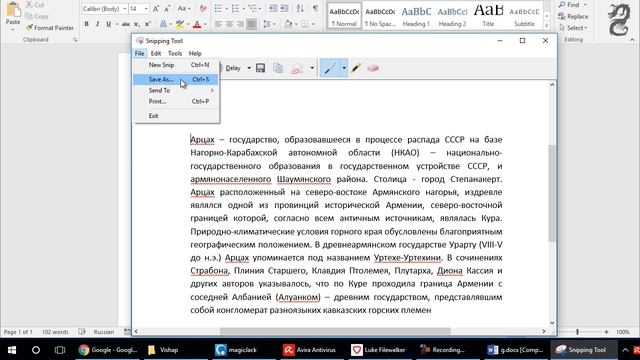Click the Text Effects glowing A icon
The image size is (640, 360).
pos(163,24)
